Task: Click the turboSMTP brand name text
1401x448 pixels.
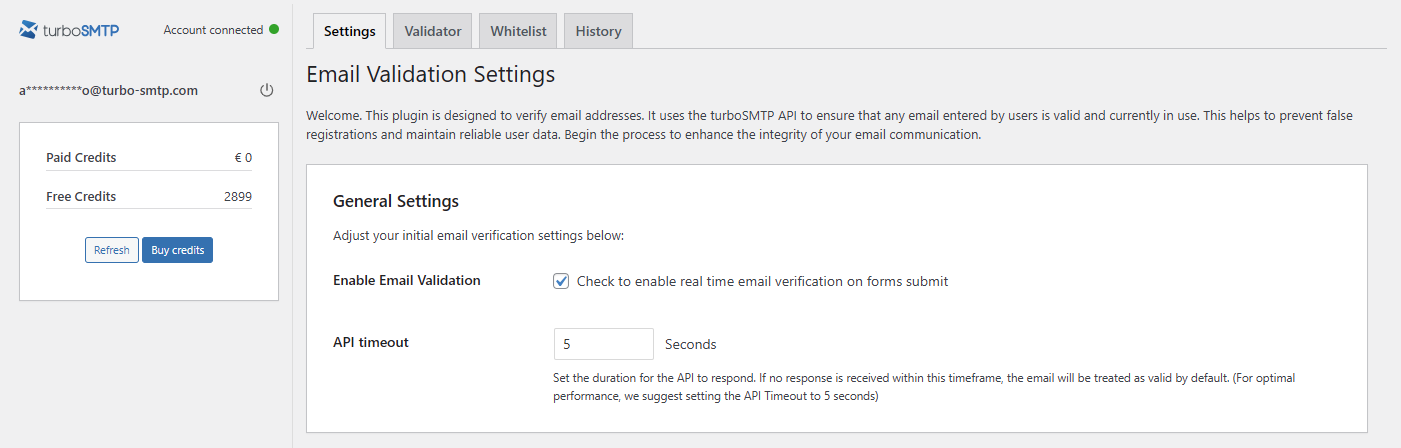Action: click(x=81, y=30)
